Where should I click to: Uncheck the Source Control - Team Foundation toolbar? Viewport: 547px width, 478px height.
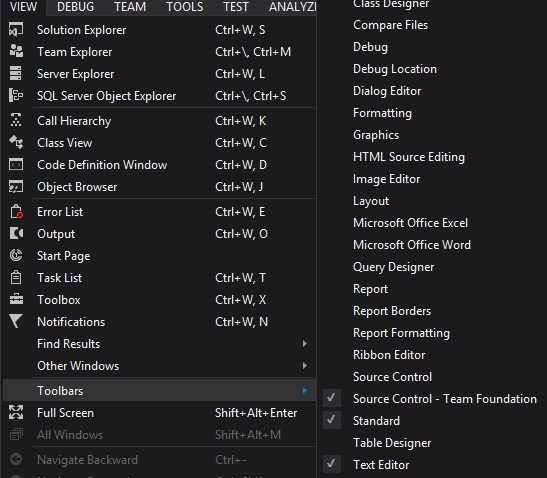click(x=331, y=398)
